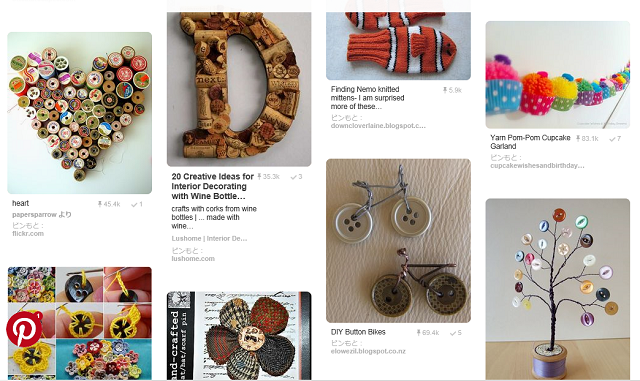Viewport: 640px width, 381px height.
Task: Click the red Pinterest logo badge
Action: 24,329
